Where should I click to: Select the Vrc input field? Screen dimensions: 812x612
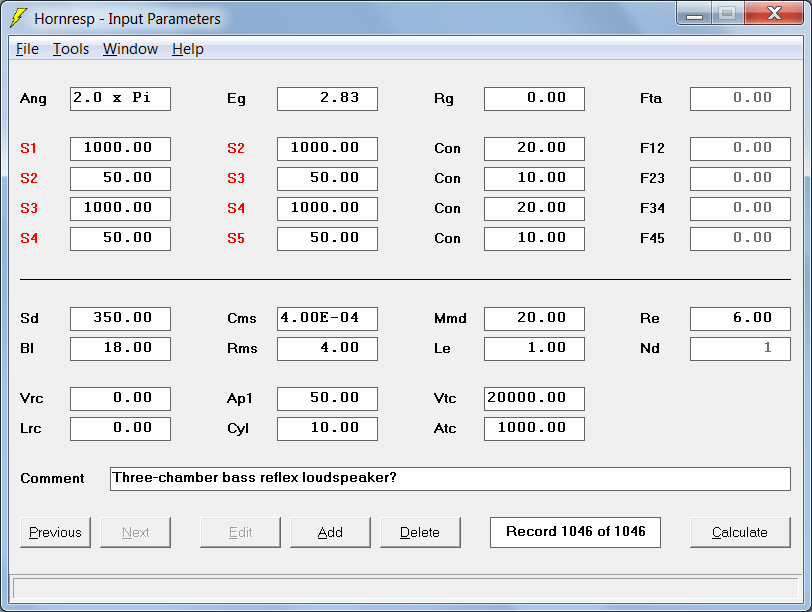pos(120,399)
